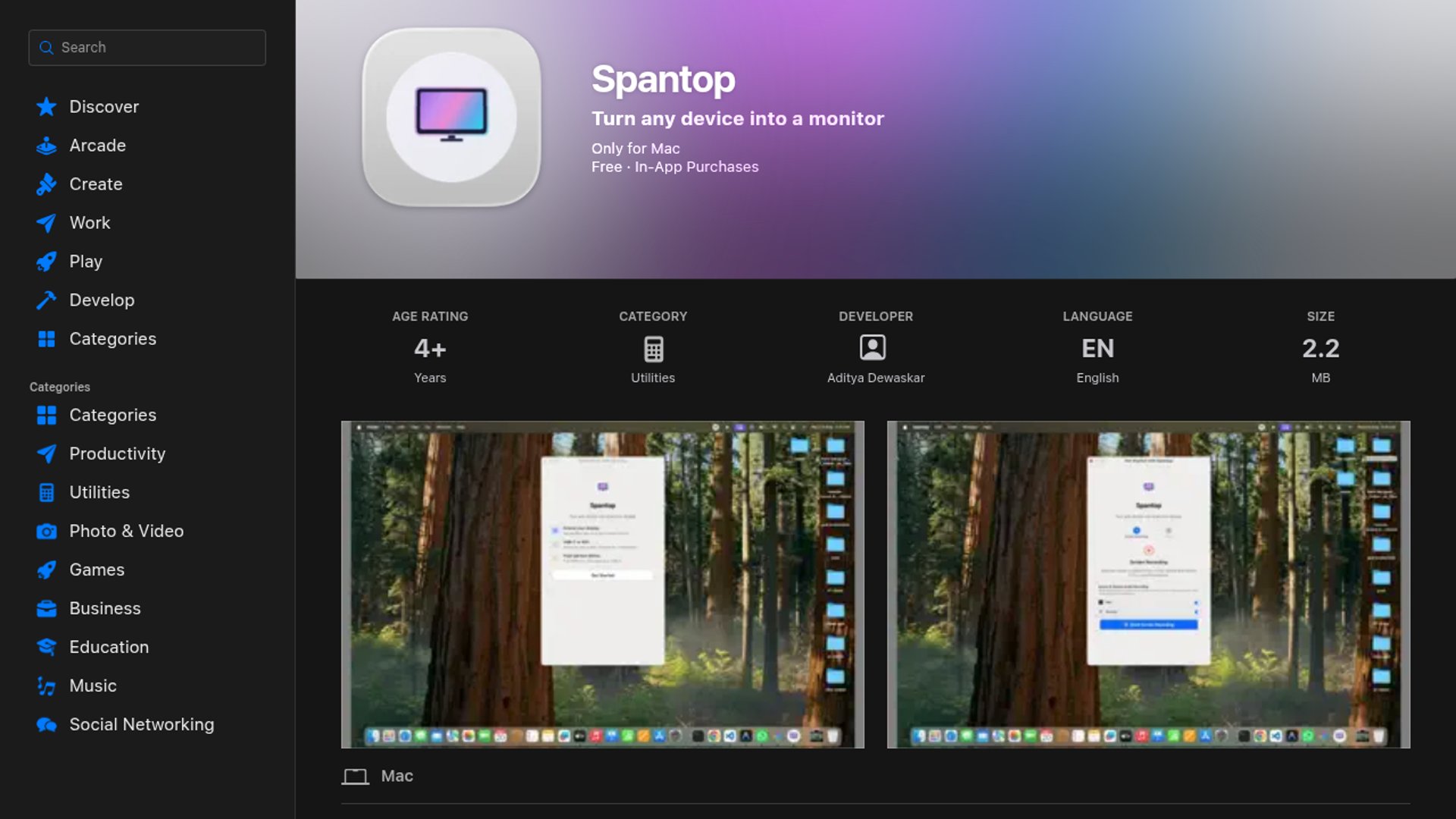The width and height of the screenshot is (1456, 819).
Task: Click the "Free · In-App Purchases" text
Action: click(675, 167)
